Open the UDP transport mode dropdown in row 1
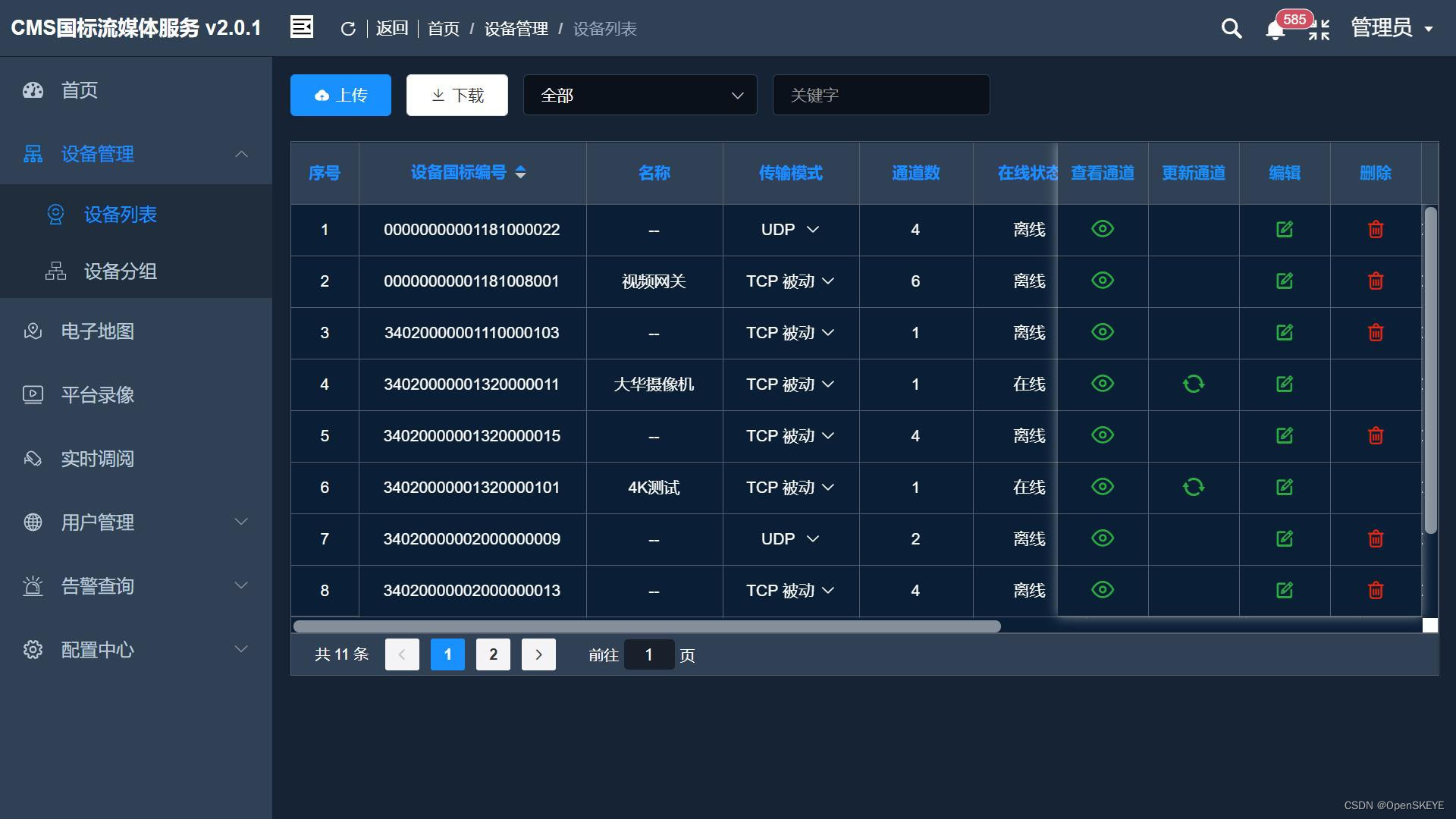The image size is (1456, 819). tap(790, 229)
